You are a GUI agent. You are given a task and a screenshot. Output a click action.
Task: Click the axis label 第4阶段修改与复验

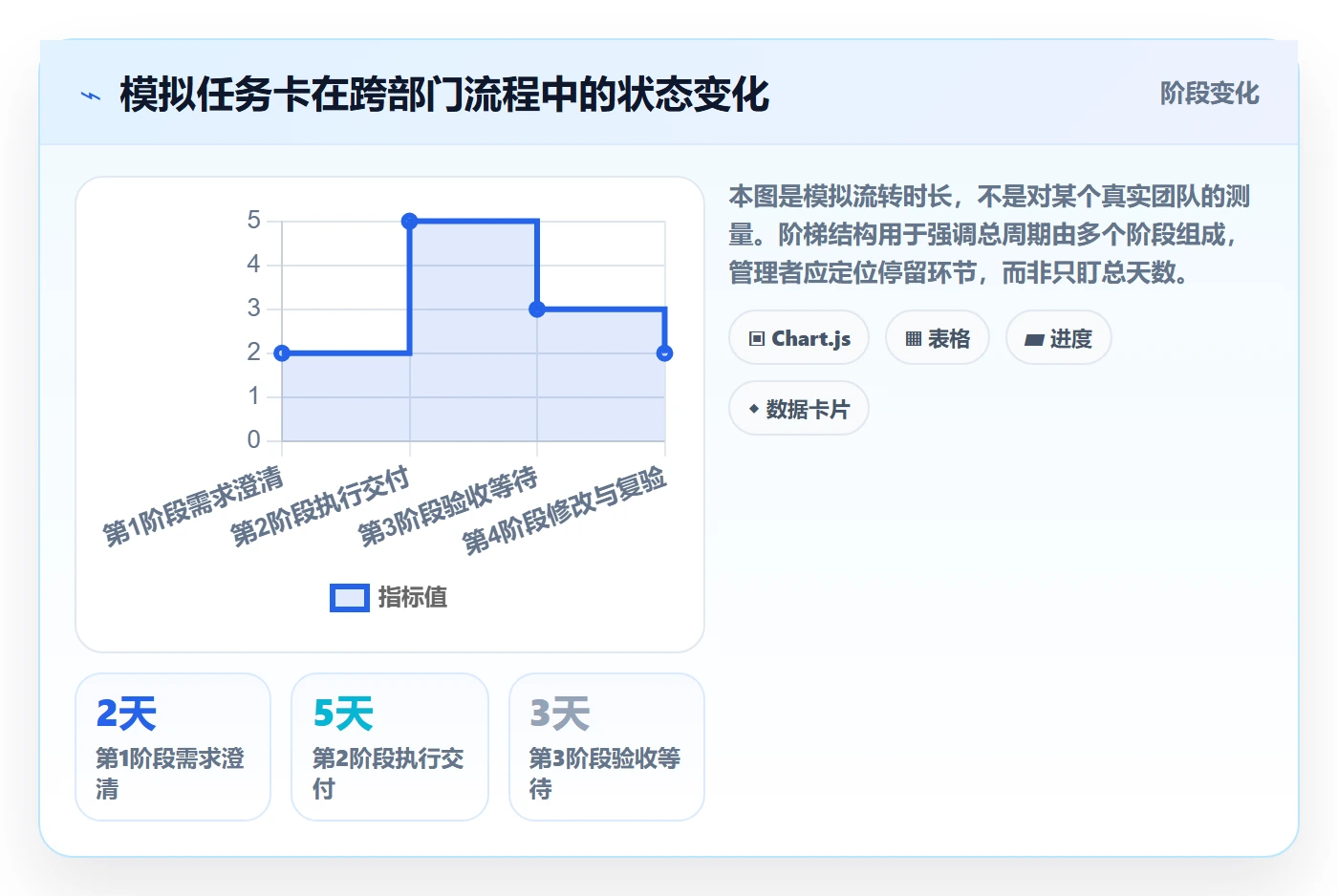[565, 510]
